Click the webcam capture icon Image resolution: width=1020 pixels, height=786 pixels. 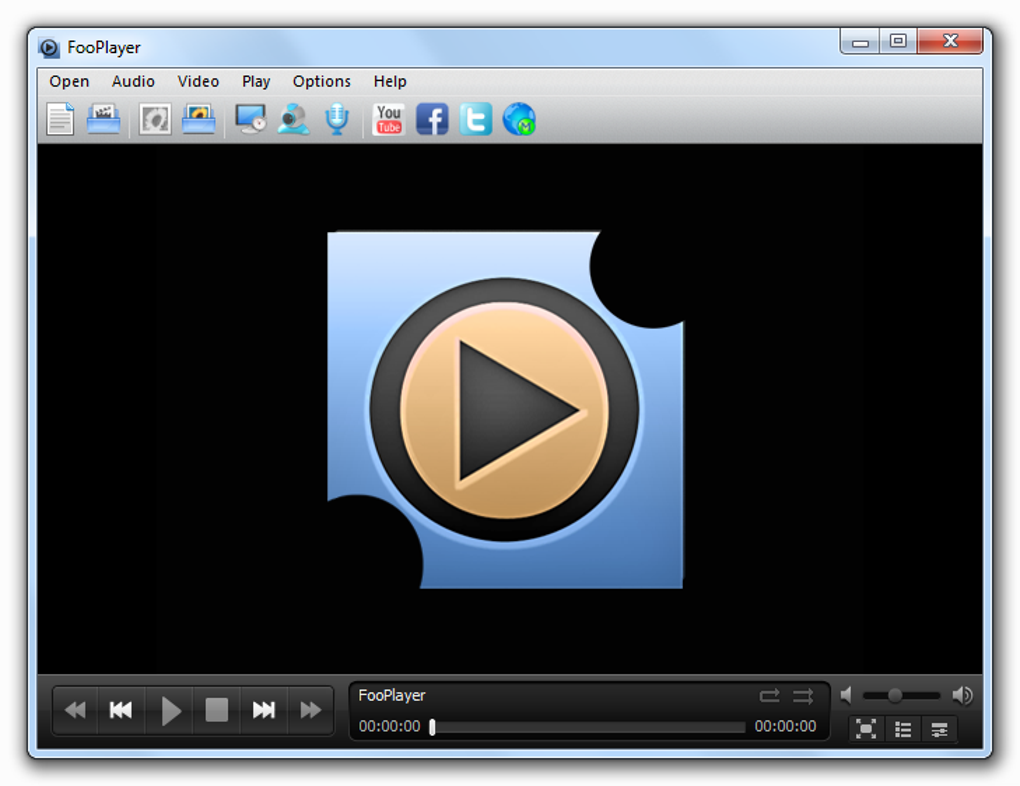pyautogui.click(x=293, y=119)
